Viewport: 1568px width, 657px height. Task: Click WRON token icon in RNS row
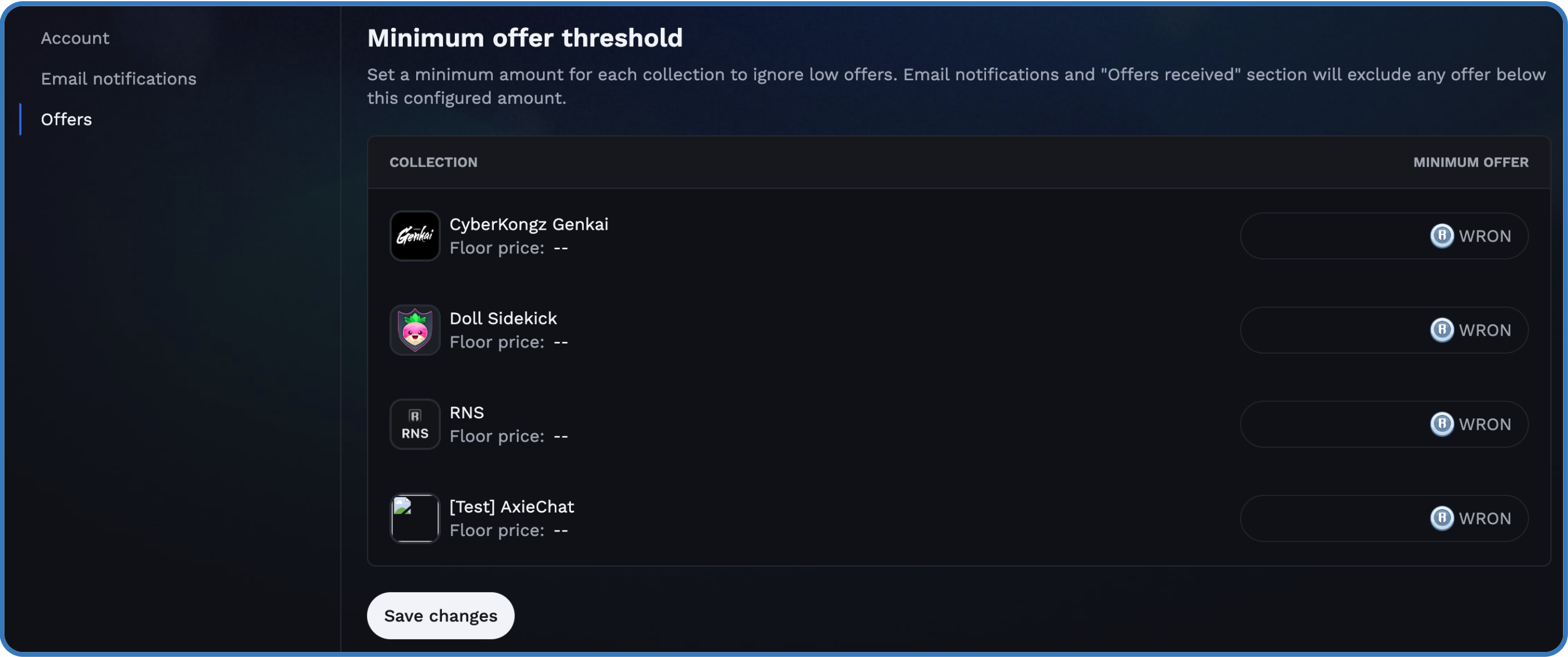(x=1441, y=424)
